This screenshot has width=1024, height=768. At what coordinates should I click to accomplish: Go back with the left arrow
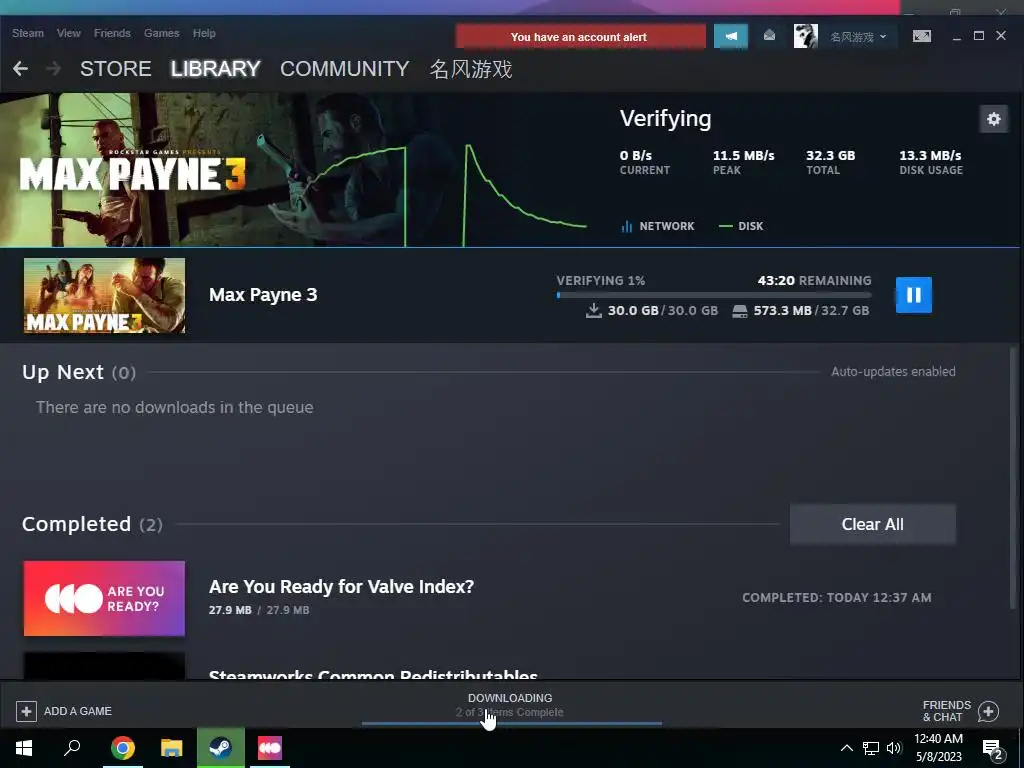point(20,69)
